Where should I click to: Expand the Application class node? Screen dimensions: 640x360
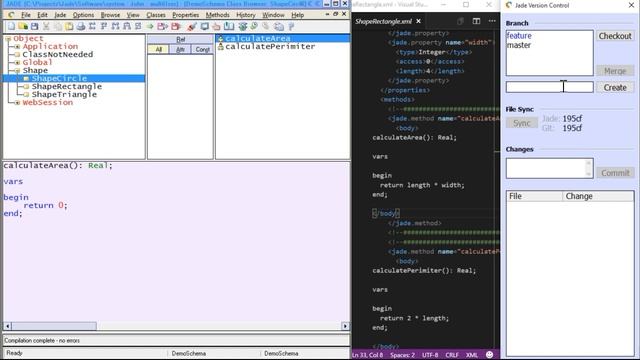(17, 47)
